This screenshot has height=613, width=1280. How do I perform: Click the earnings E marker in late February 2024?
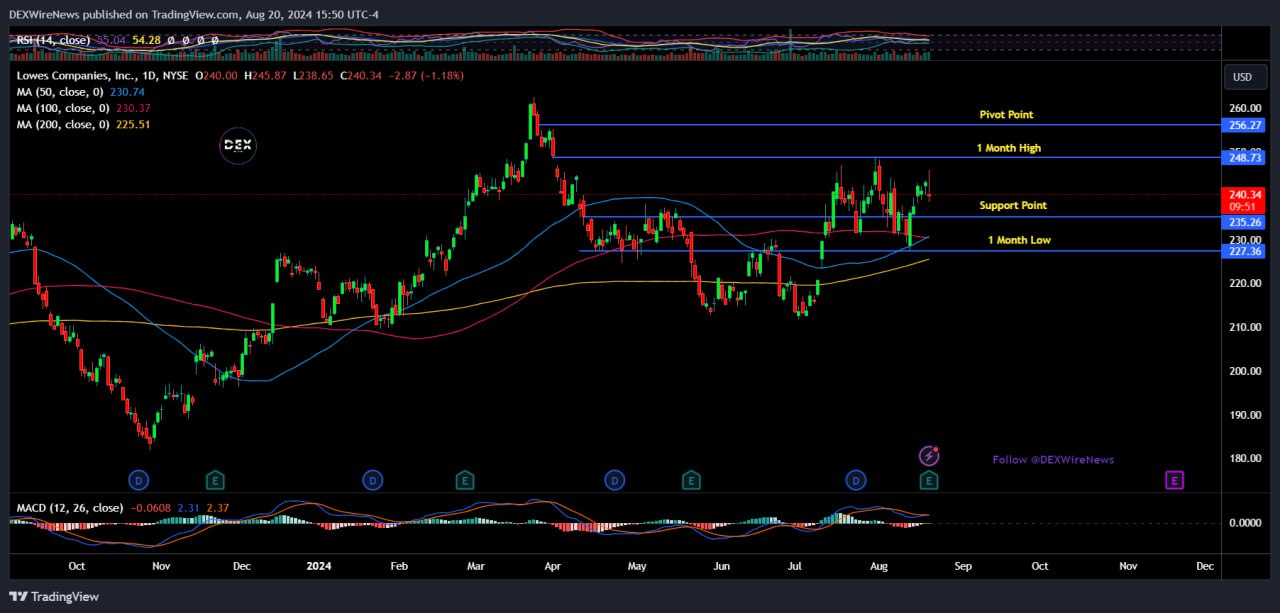point(464,481)
